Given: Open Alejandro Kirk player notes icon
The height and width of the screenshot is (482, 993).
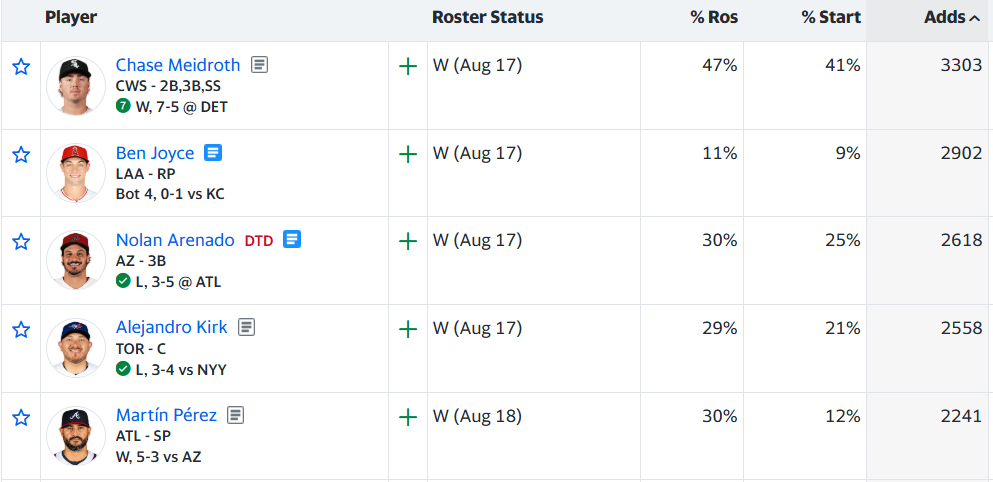Looking at the screenshot, I should (x=246, y=327).
